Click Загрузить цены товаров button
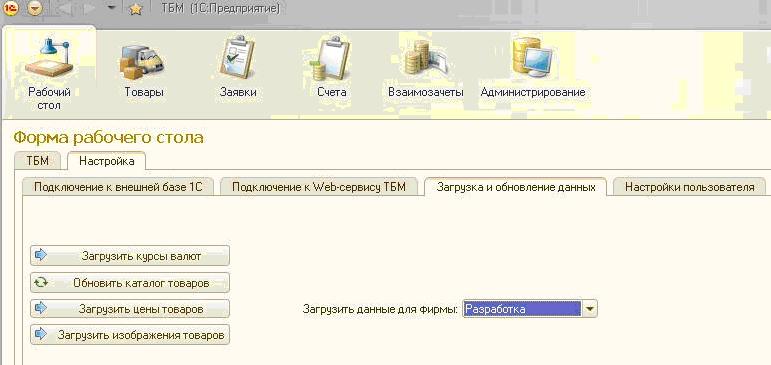Screen dimensions: 771x365 point(130,308)
